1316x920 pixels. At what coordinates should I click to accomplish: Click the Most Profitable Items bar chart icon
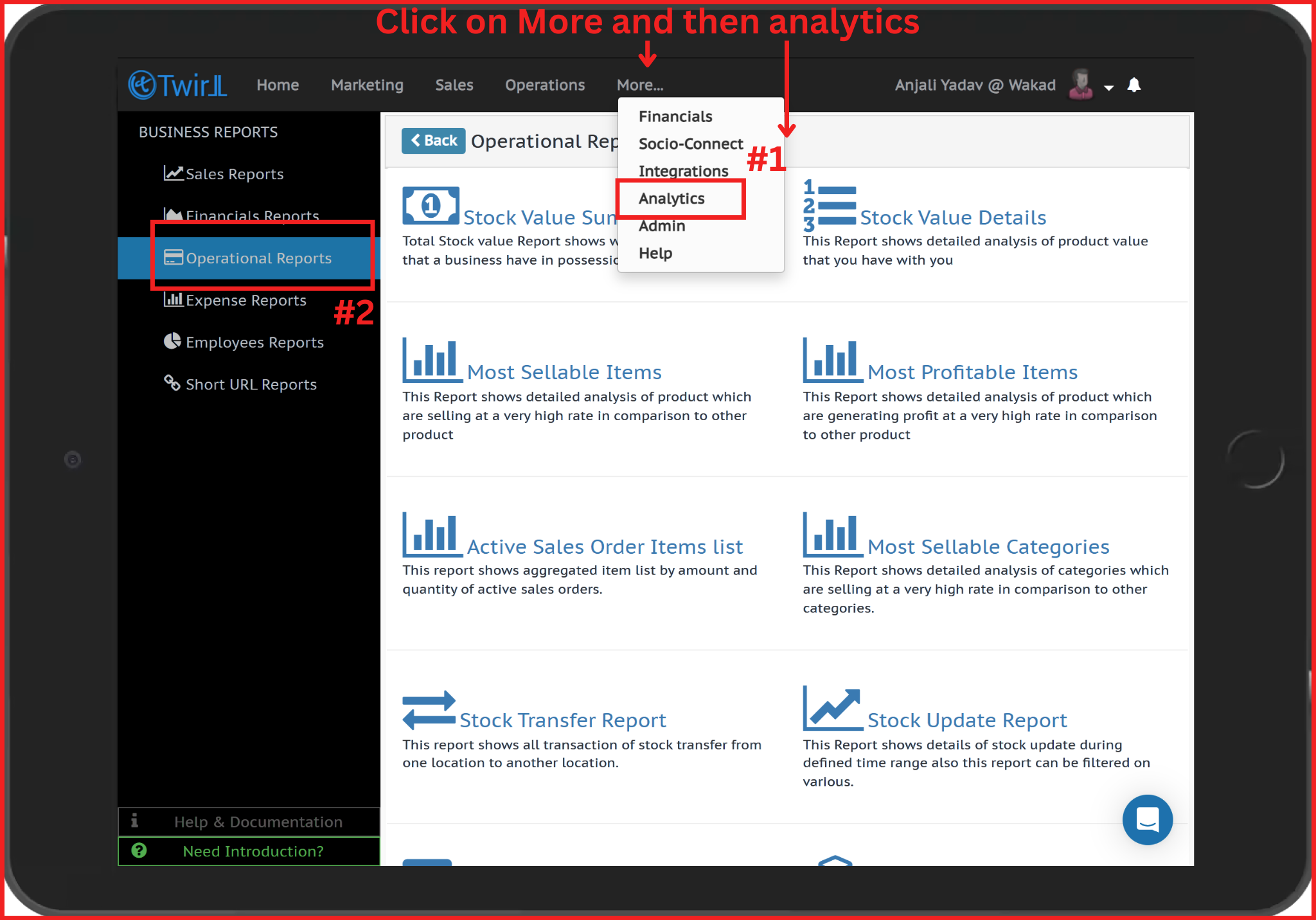[832, 360]
